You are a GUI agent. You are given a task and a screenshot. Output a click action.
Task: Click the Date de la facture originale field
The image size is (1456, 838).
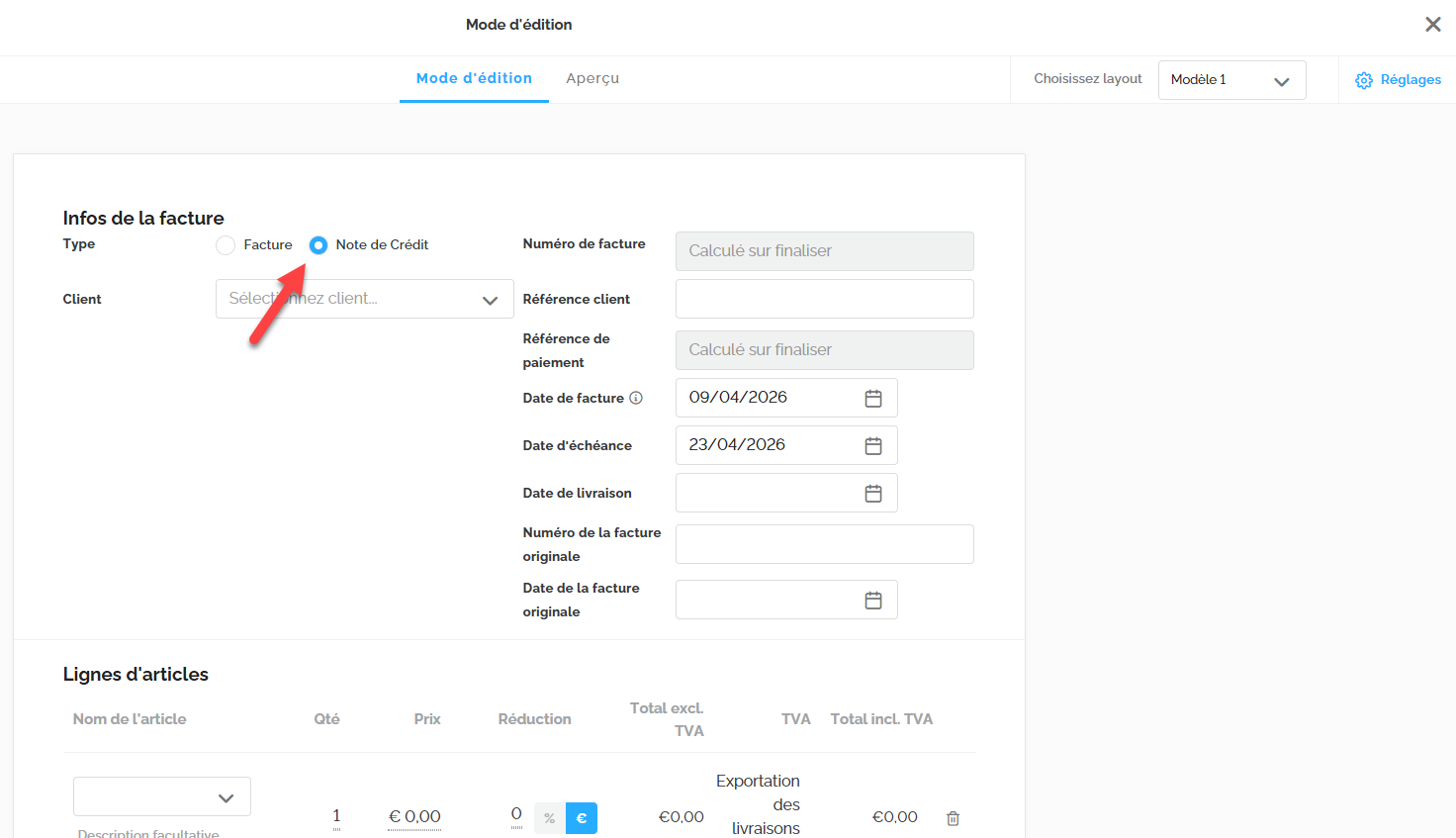(786, 600)
